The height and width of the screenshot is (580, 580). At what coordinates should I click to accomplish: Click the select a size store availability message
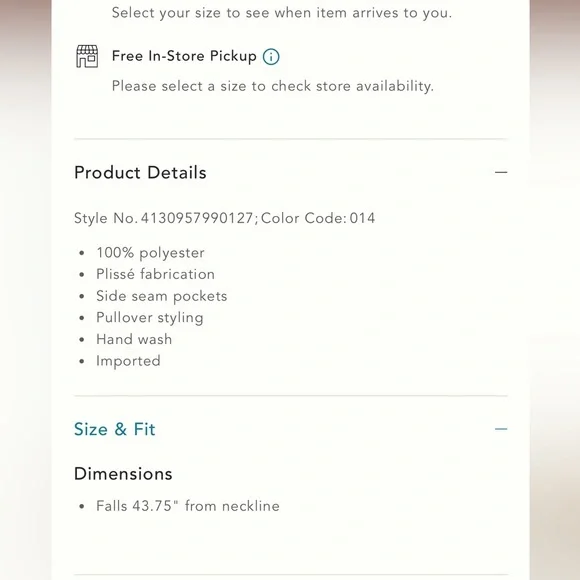click(x=273, y=86)
